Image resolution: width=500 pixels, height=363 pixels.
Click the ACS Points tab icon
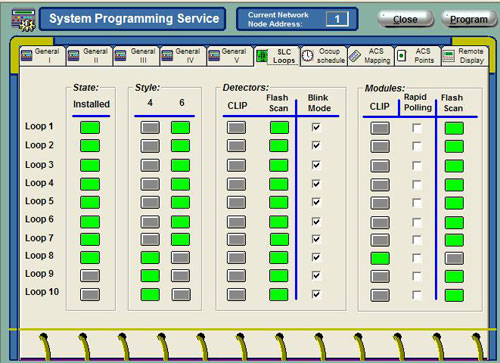[402, 56]
